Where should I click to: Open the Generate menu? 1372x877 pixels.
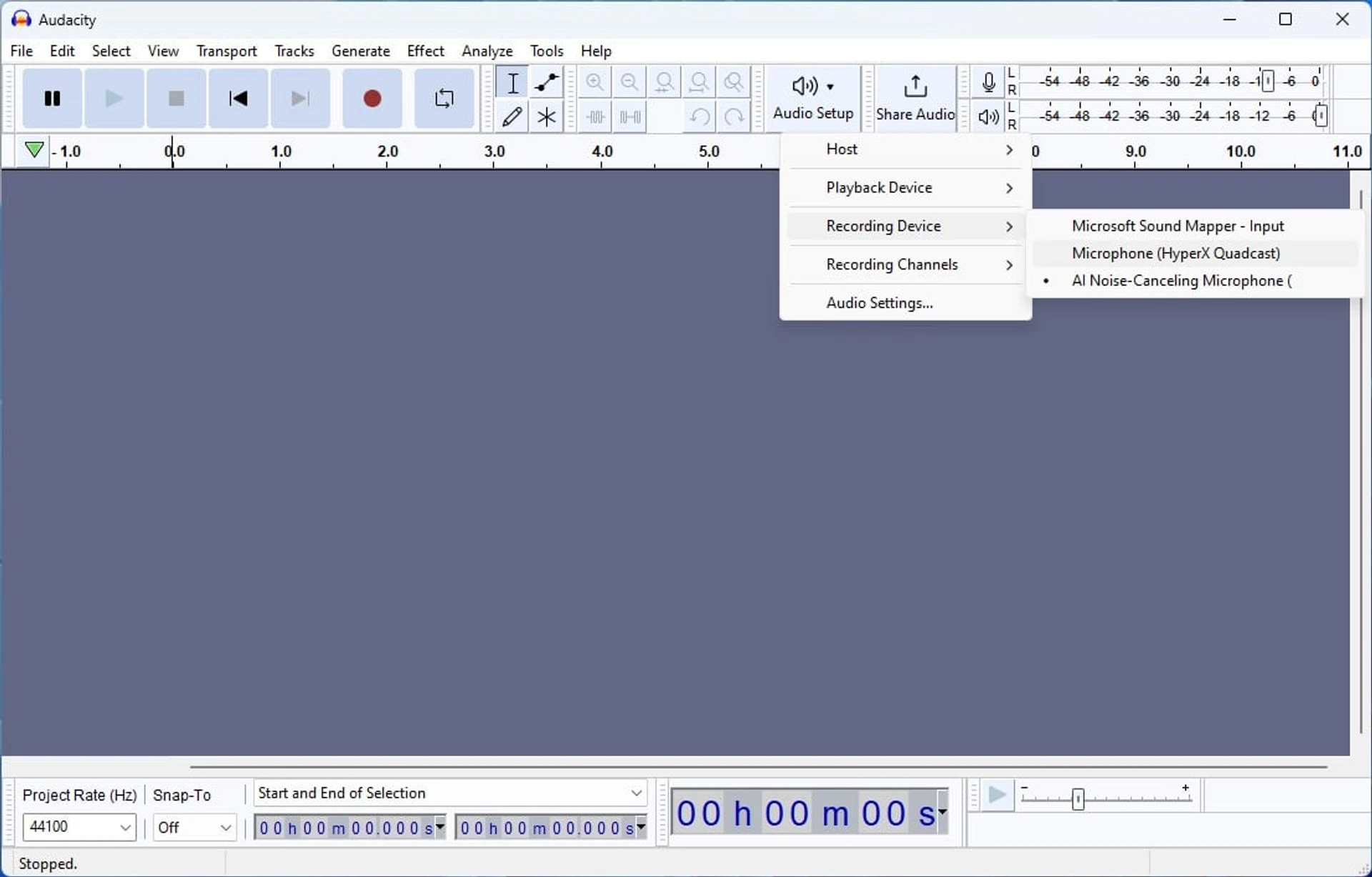361,51
